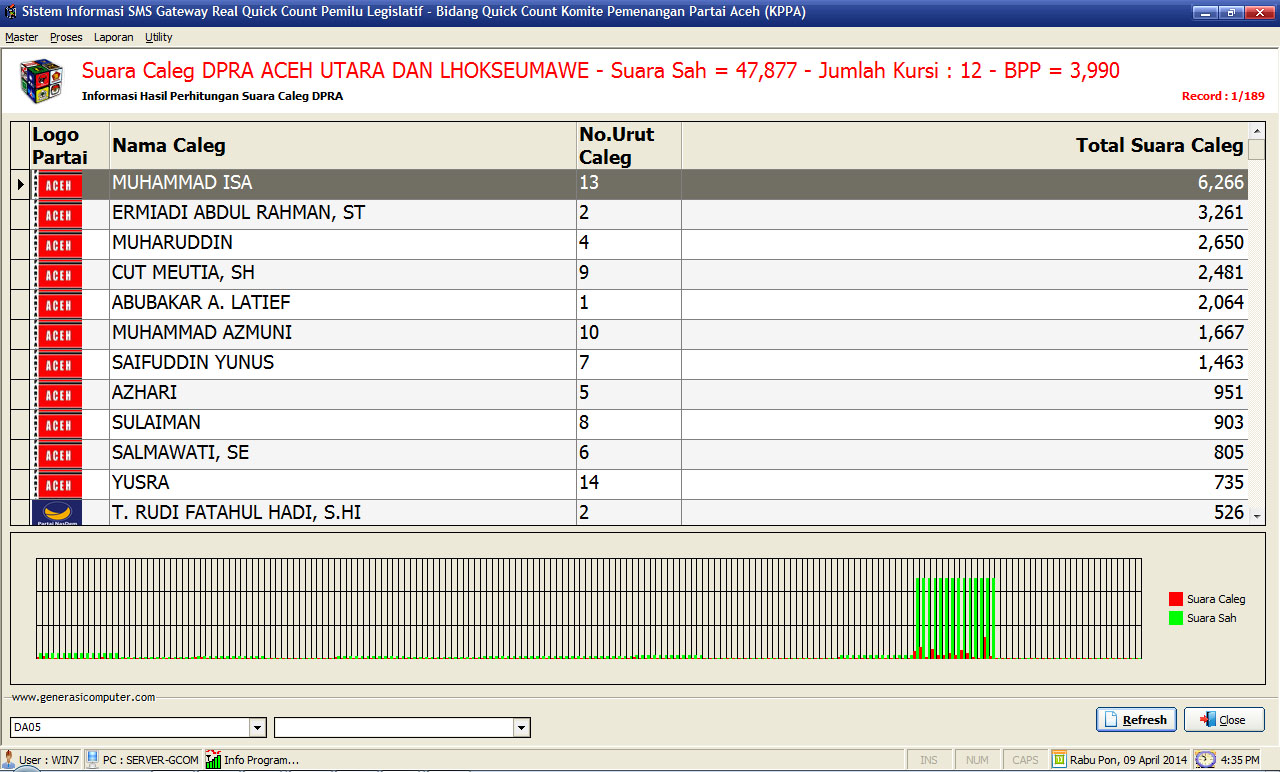
Task: Click the clock icon next to 4:35 PM
Action: click(1205, 759)
